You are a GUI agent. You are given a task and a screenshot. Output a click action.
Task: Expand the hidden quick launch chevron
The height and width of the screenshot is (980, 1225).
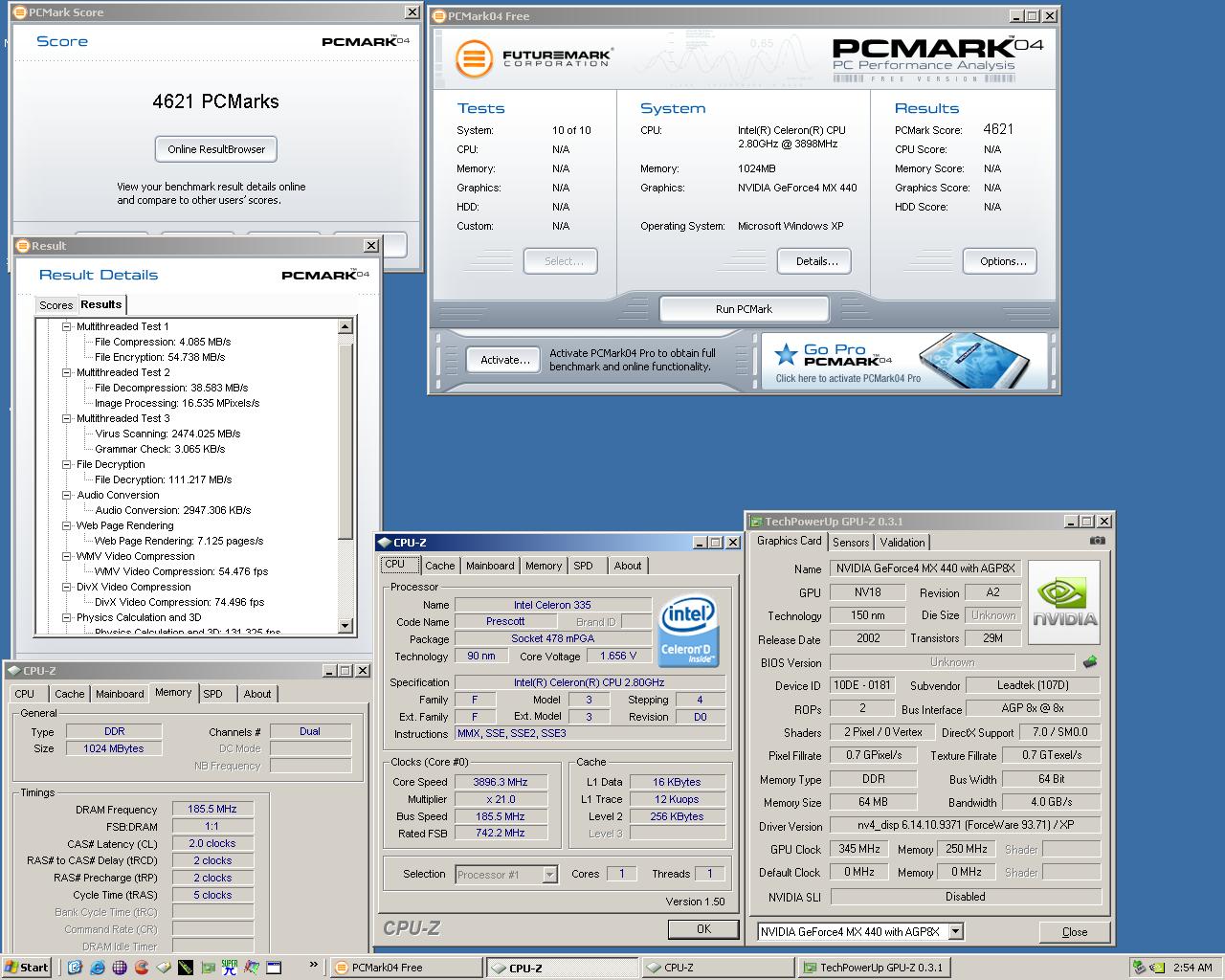click(x=313, y=965)
